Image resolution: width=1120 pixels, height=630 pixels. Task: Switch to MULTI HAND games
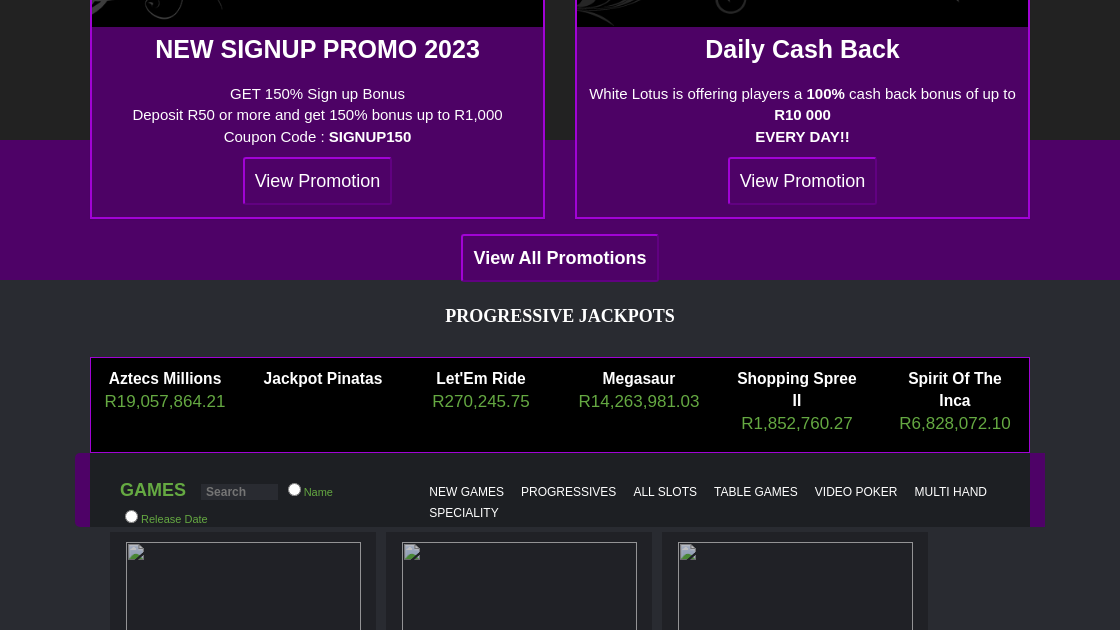[x=950, y=492]
